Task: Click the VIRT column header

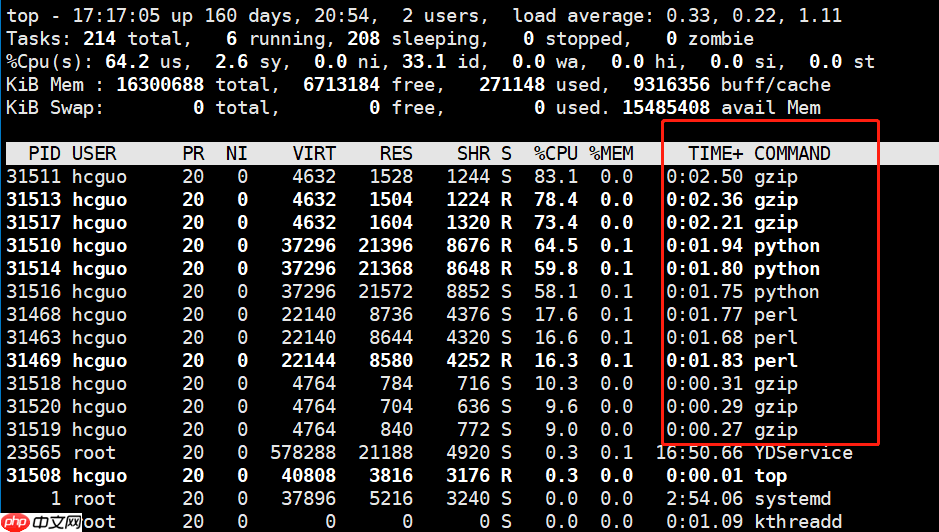Action: pos(314,153)
